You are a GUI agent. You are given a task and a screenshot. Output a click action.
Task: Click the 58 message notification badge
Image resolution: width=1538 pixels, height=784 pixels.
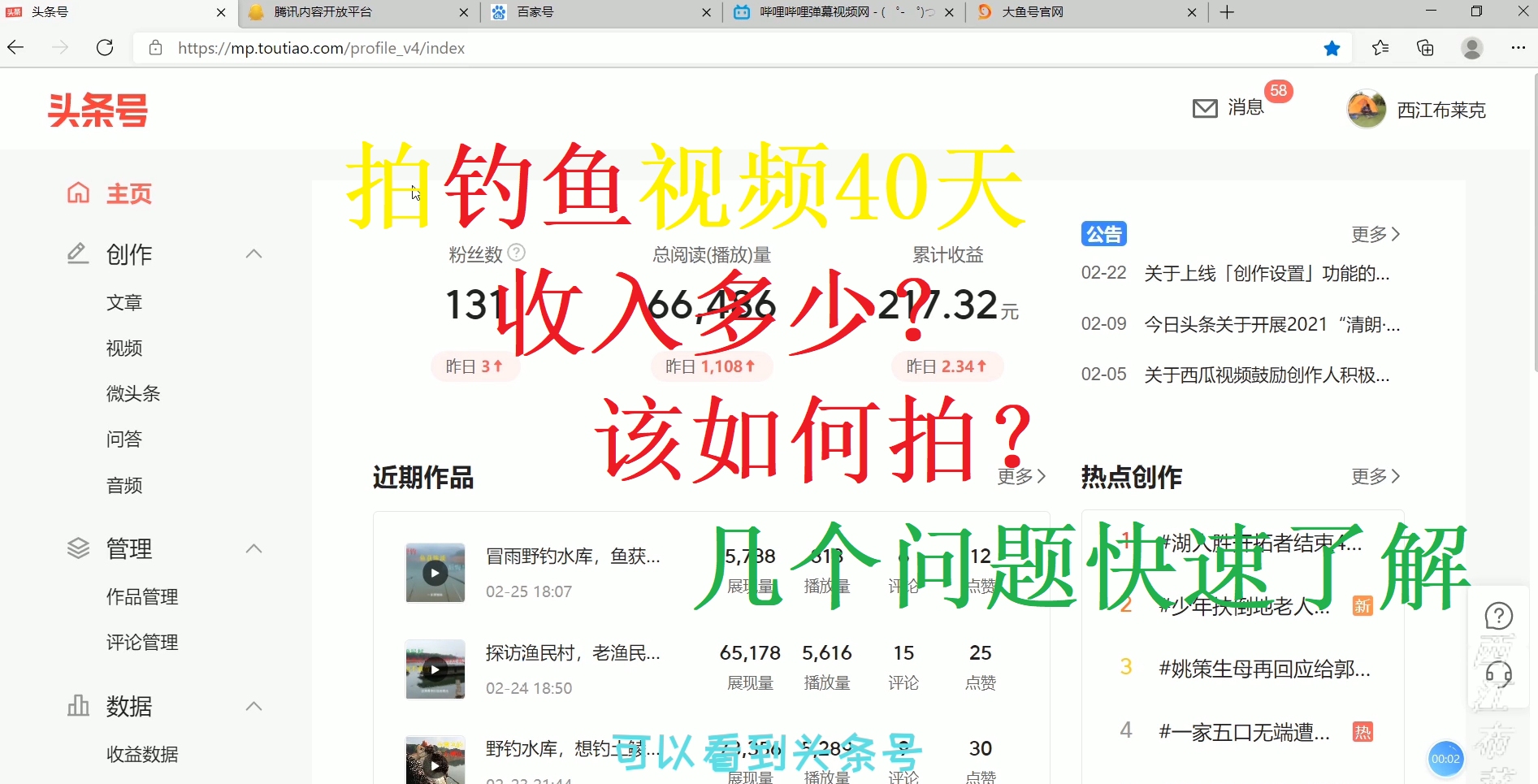point(1278,91)
